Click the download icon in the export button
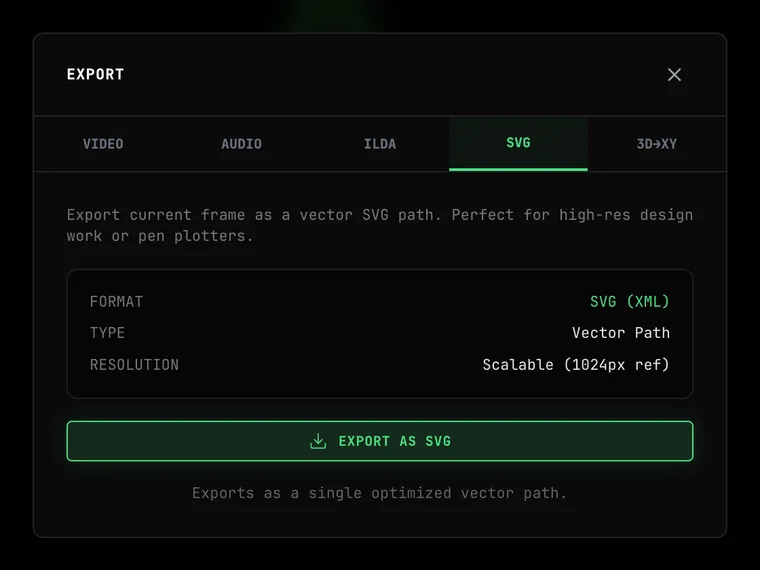The height and width of the screenshot is (570, 760). [x=318, y=441]
